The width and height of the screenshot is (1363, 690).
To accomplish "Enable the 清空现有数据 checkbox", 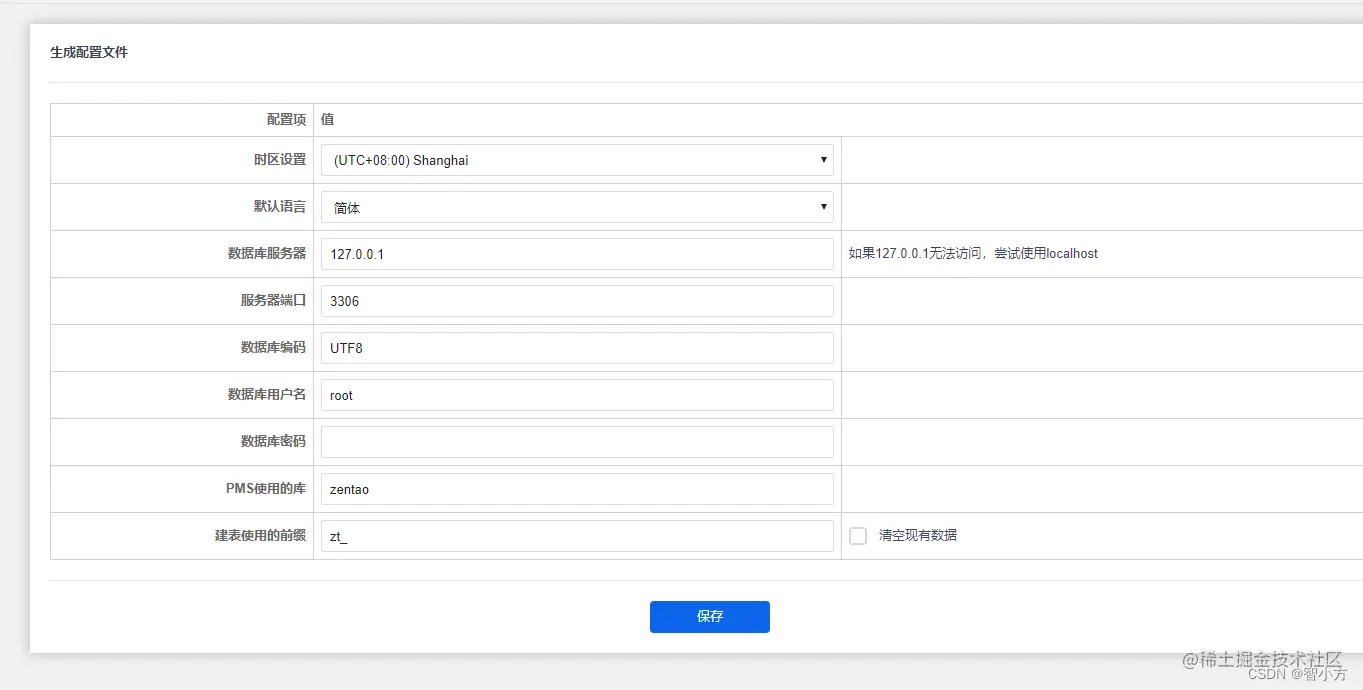I will click(858, 536).
